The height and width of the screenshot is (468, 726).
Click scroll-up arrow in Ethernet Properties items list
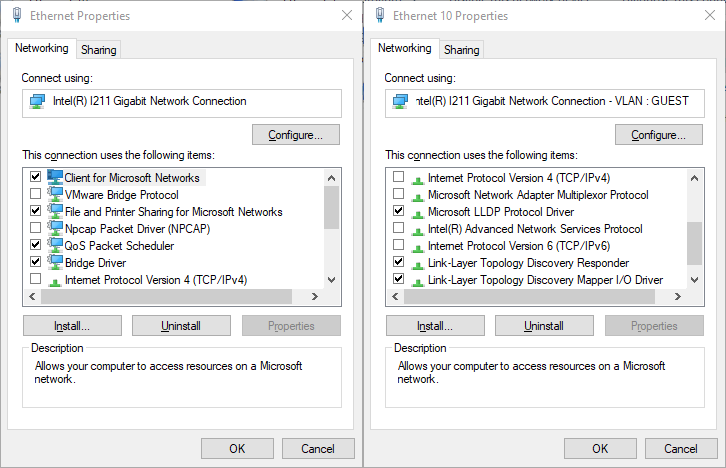[331, 178]
